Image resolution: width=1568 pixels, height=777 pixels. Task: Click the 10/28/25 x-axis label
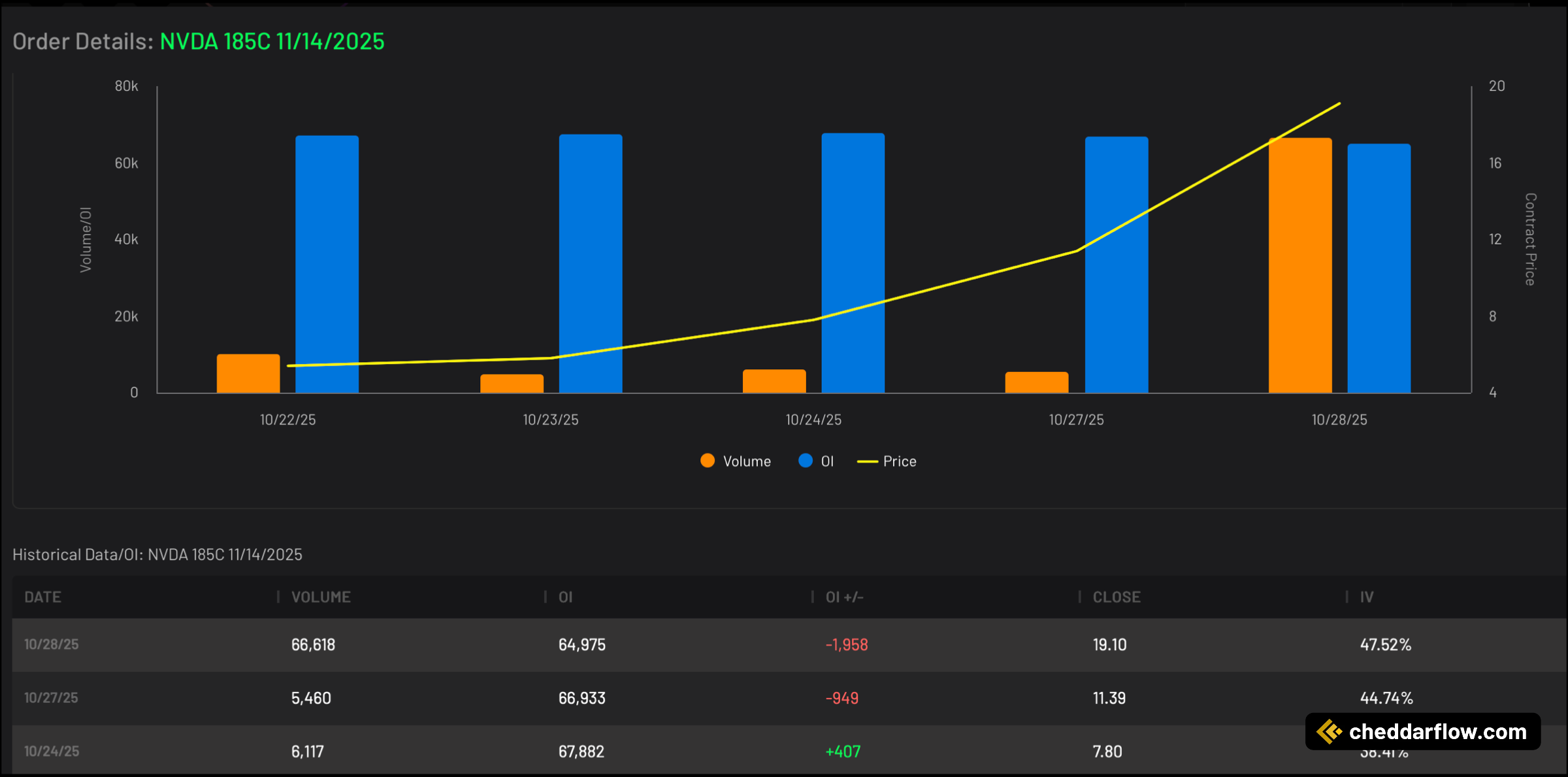click(x=1339, y=420)
